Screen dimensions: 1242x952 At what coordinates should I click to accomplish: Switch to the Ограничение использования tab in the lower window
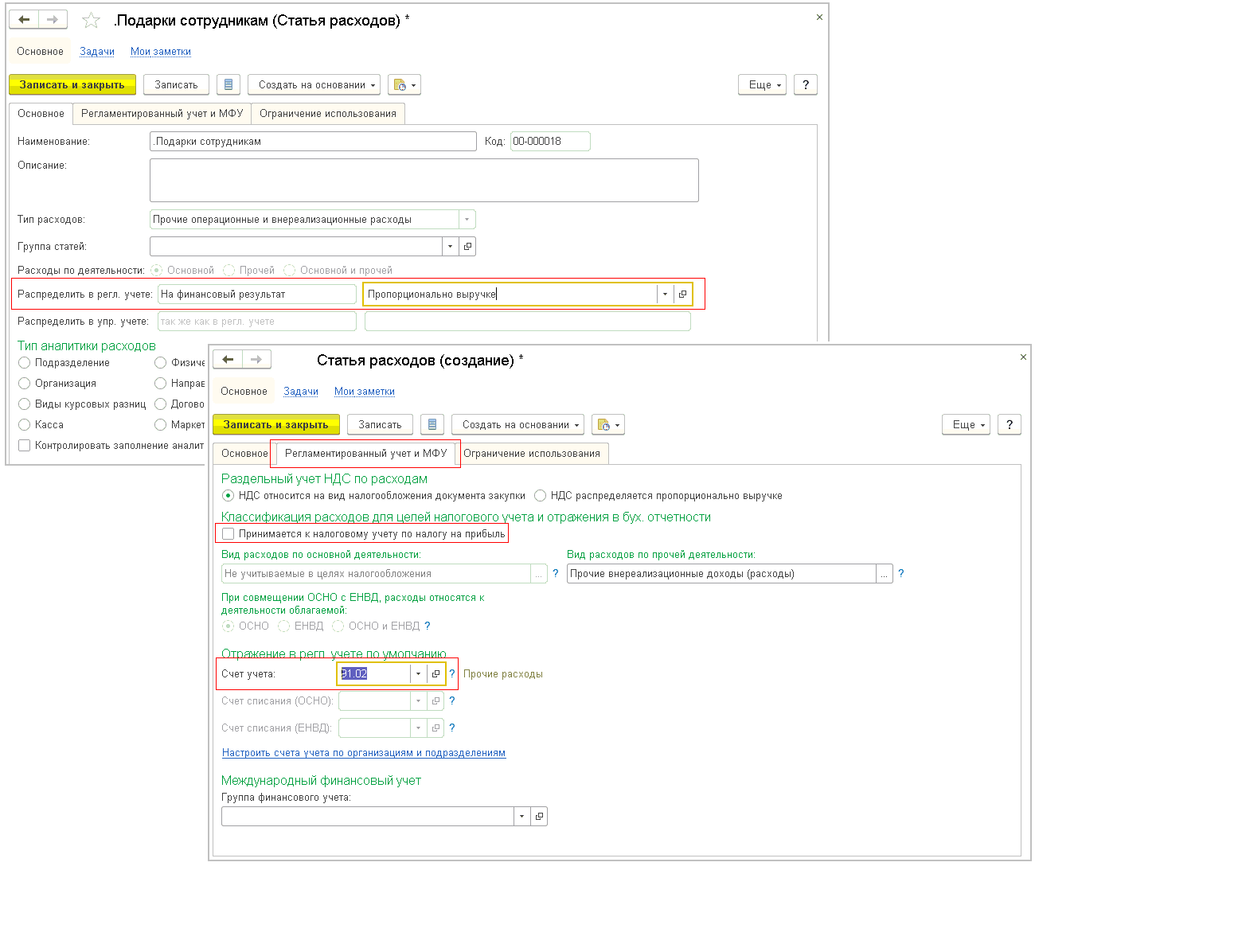531,454
